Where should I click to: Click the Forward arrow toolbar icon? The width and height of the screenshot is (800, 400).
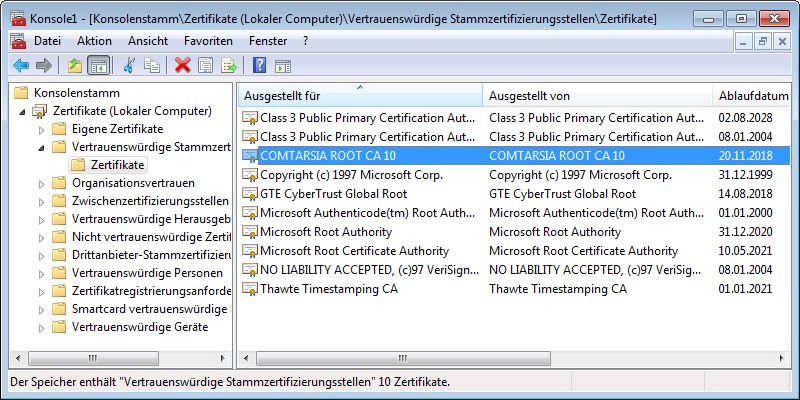click(44, 65)
